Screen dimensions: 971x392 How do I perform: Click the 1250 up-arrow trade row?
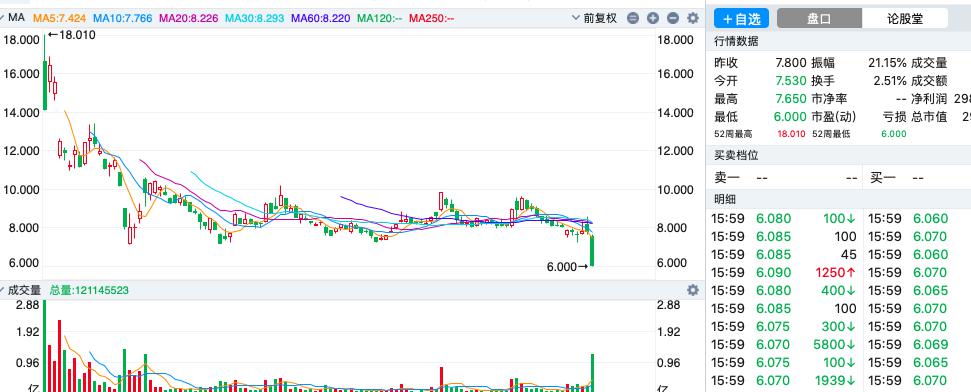pyautogui.click(x=784, y=272)
